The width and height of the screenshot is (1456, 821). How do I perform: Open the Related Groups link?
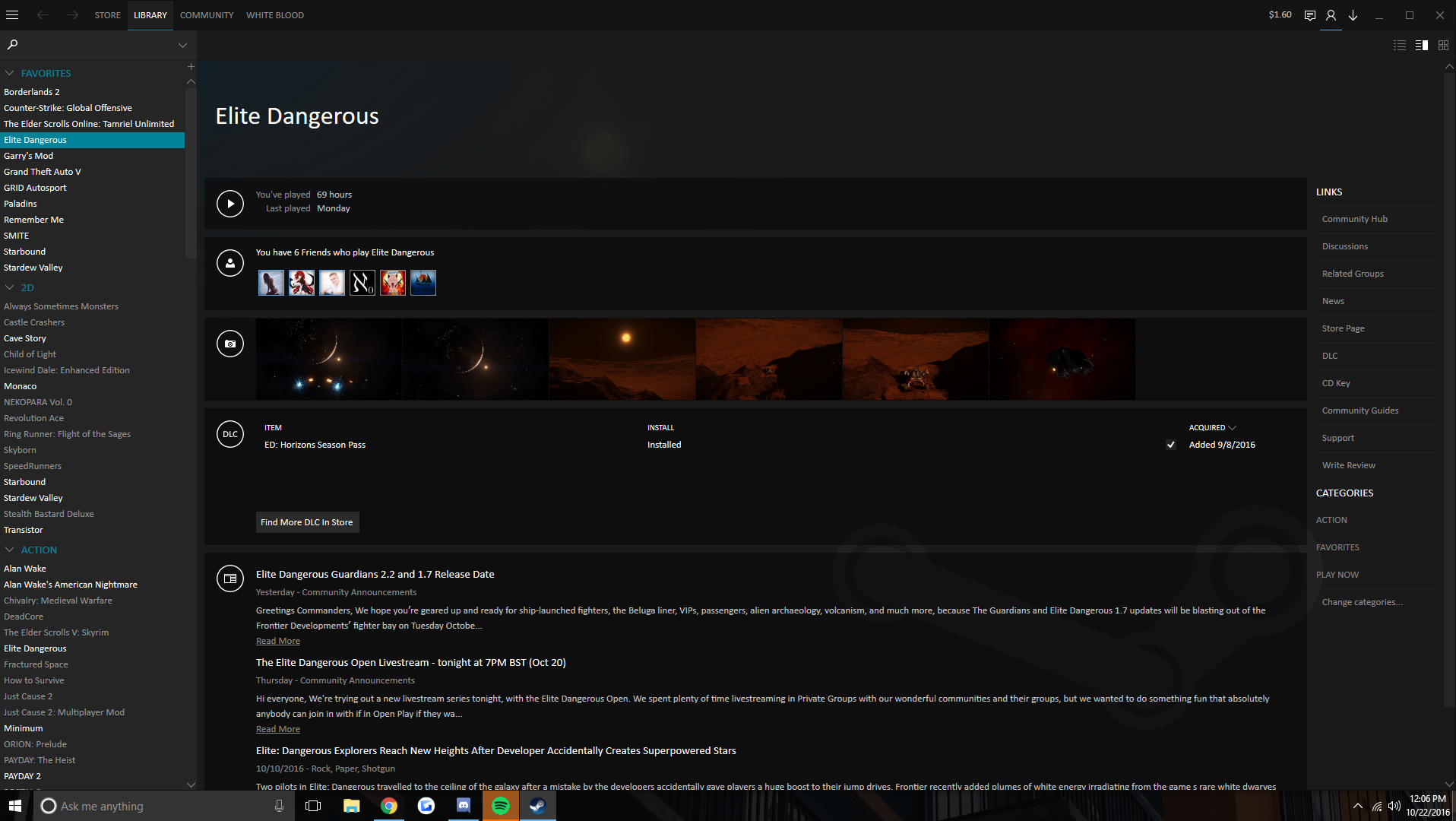tap(1353, 274)
